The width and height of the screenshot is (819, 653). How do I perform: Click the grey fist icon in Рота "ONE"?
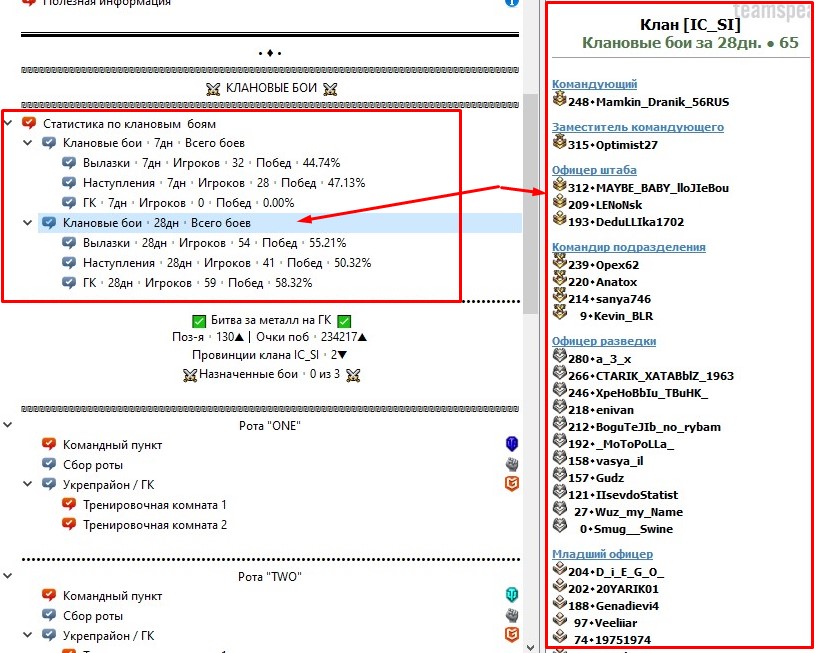511,464
